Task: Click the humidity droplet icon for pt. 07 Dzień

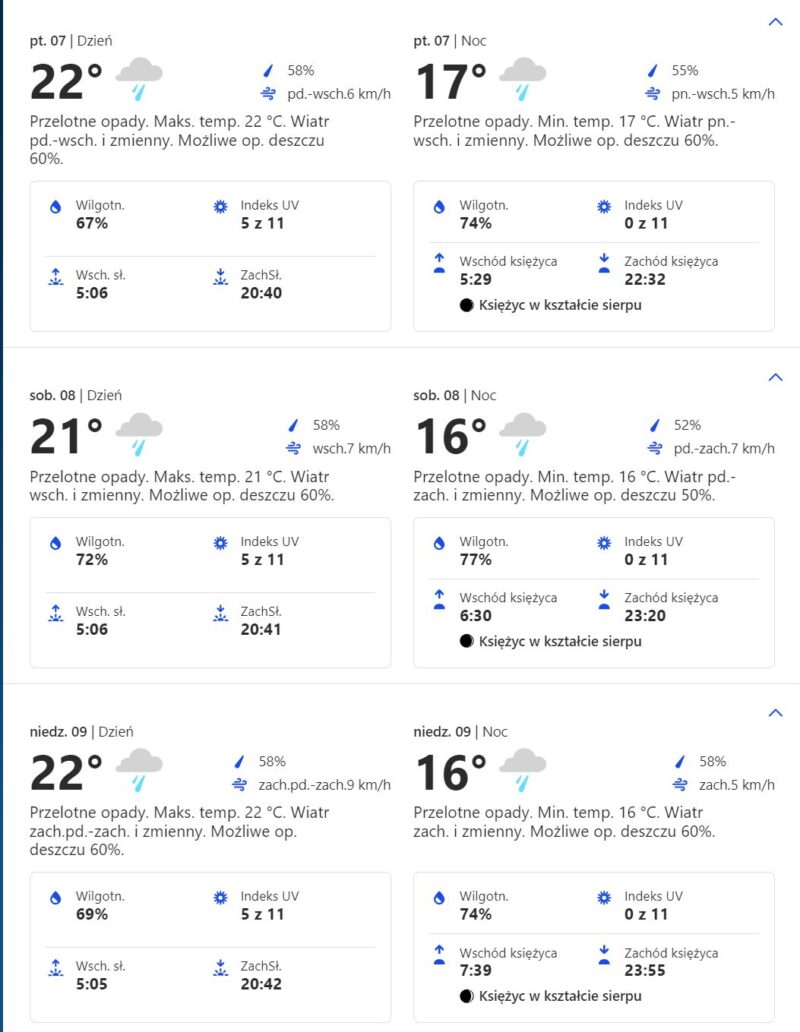Action: (56, 207)
